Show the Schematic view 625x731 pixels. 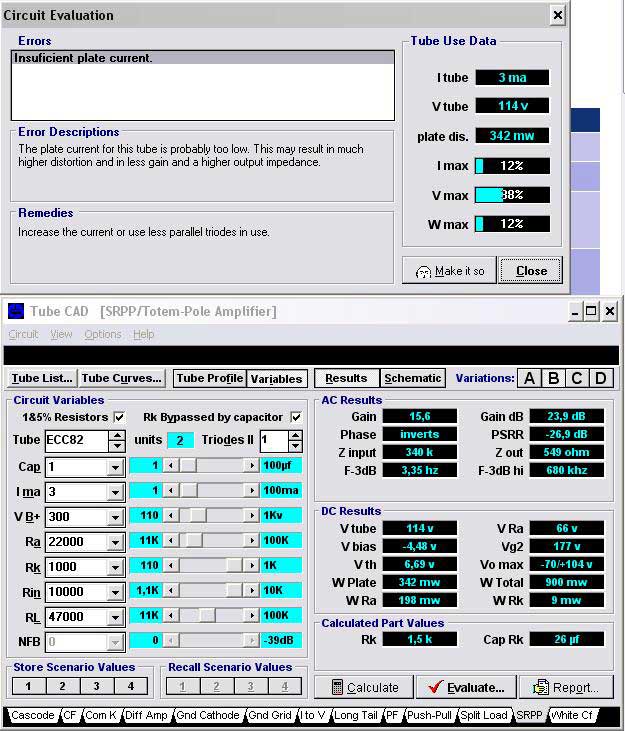(x=412, y=378)
